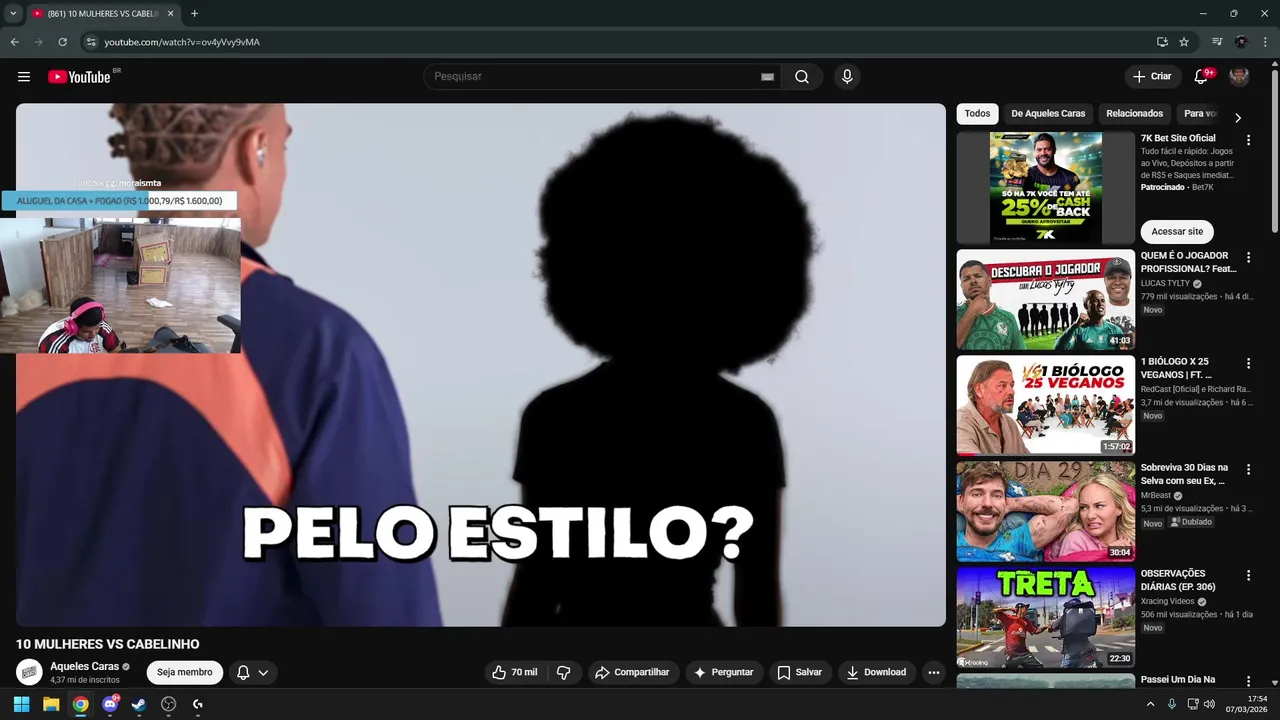
Task: Open OBS Studio from the taskbar
Action: (169, 704)
